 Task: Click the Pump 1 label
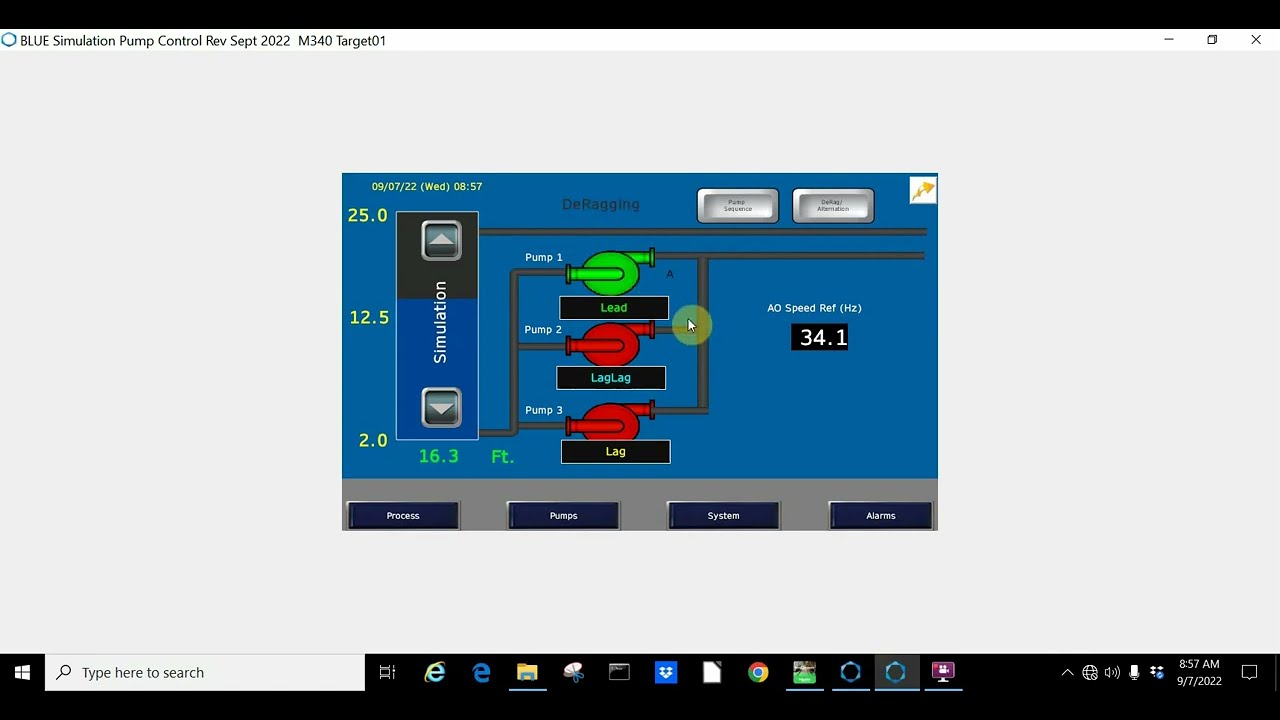click(544, 257)
